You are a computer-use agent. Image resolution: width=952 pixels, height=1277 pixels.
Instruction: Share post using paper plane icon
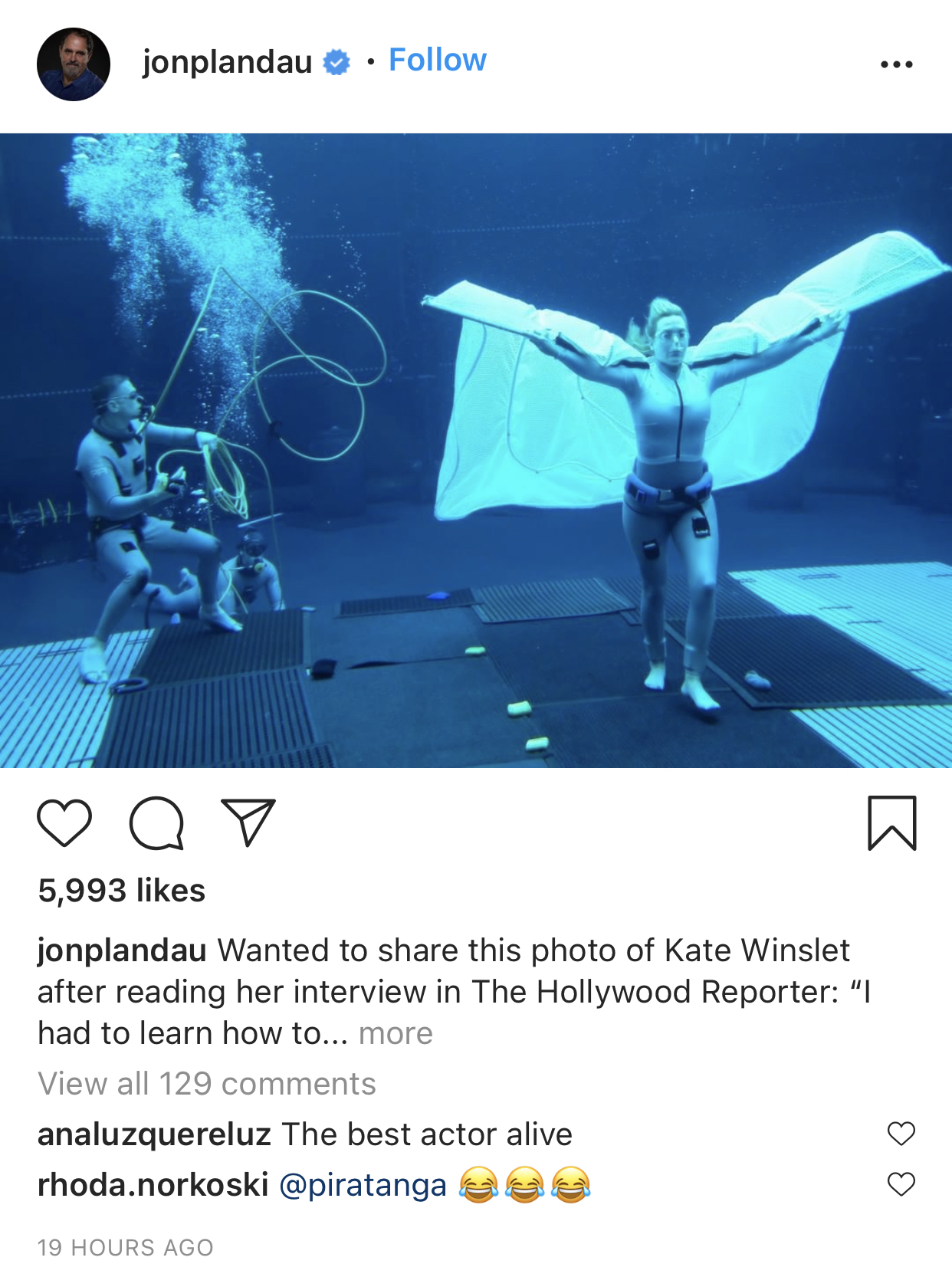point(248,822)
